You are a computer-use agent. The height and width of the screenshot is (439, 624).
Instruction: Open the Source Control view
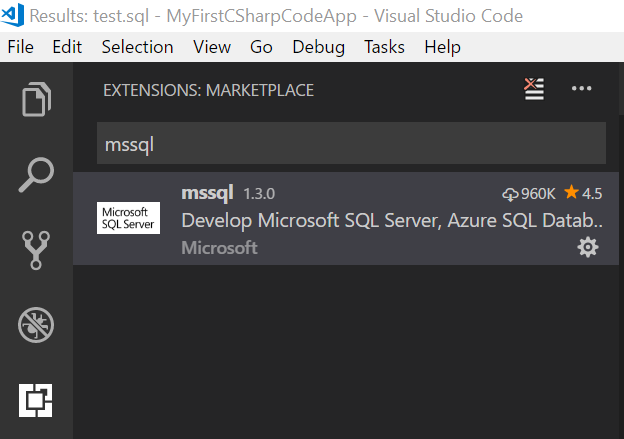click(36, 250)
